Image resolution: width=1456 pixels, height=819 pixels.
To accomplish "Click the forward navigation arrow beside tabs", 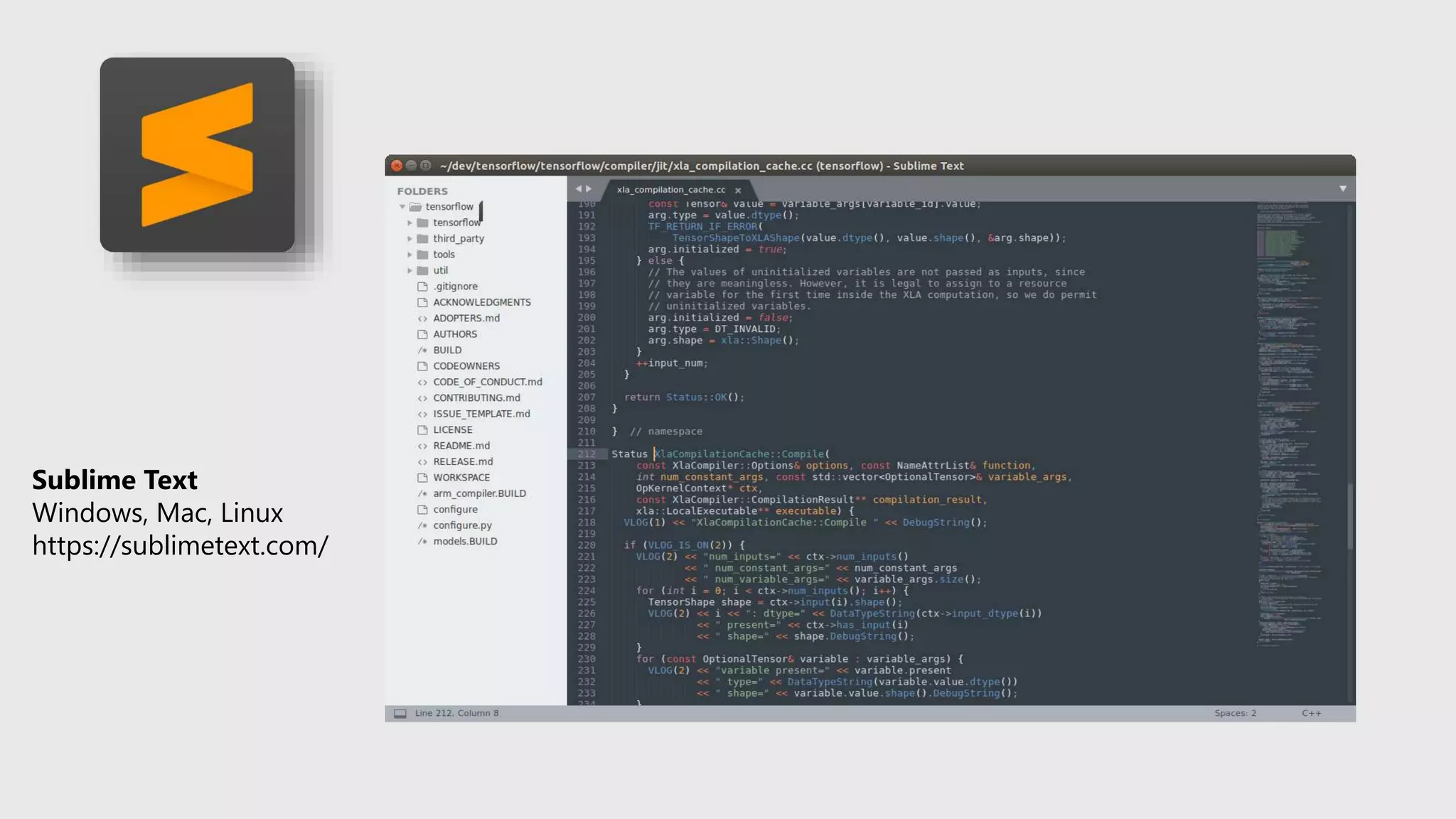I will pos(589,188).
